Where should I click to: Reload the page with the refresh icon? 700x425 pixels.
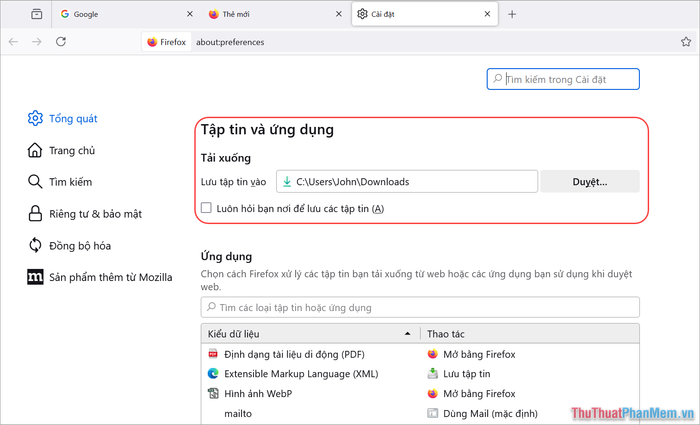[61, 42]
